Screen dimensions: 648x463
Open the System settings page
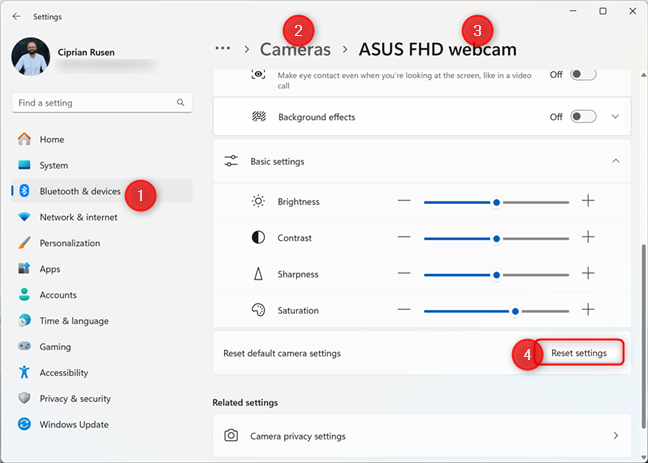click(x=102, y=165)
